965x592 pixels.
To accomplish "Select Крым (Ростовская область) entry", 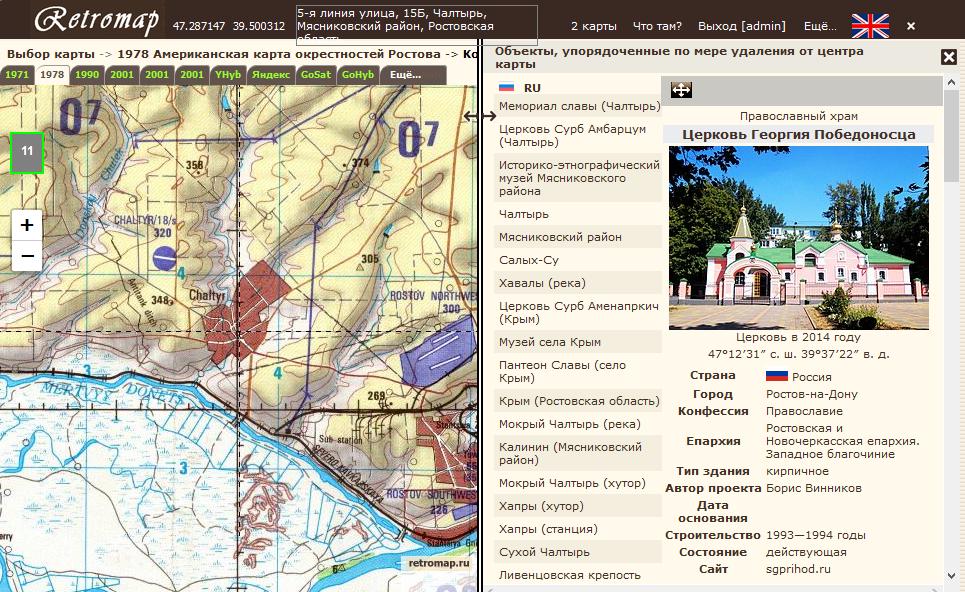I will pyautogui.click(x=579, y=401).
